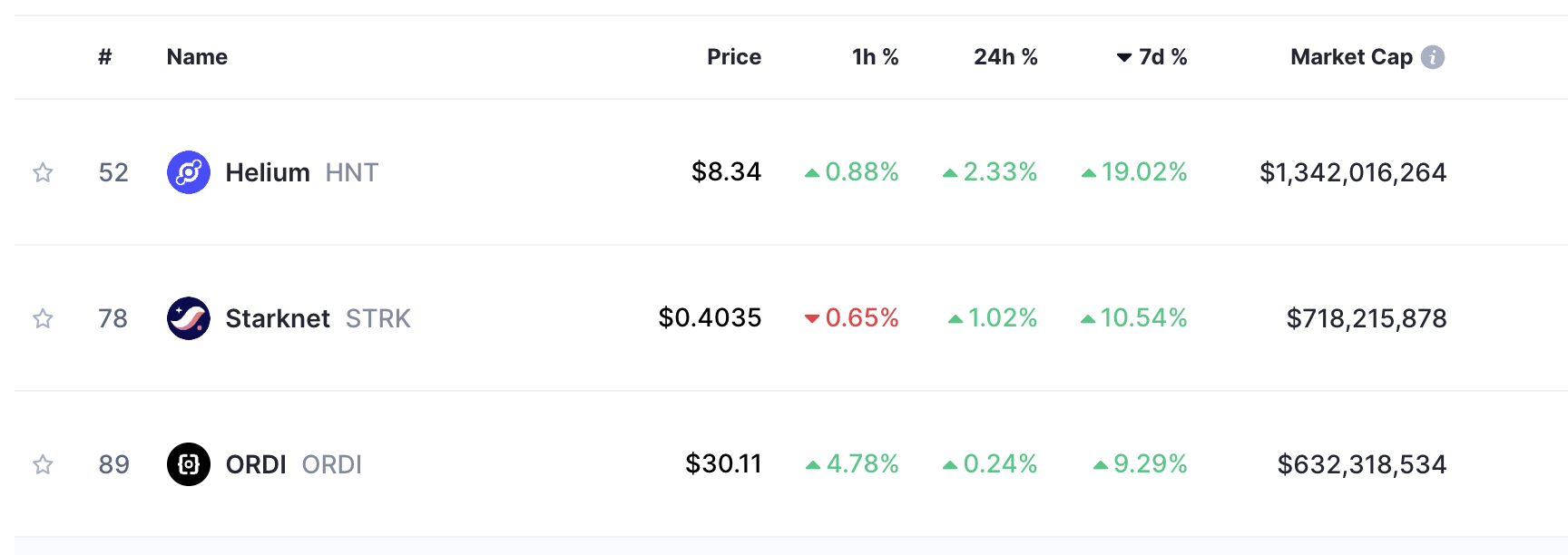Image resolution: width=1568 pixels, height=555 pixels.
Task: Sort table by the Market Cap column
Action: (1353, 56)
